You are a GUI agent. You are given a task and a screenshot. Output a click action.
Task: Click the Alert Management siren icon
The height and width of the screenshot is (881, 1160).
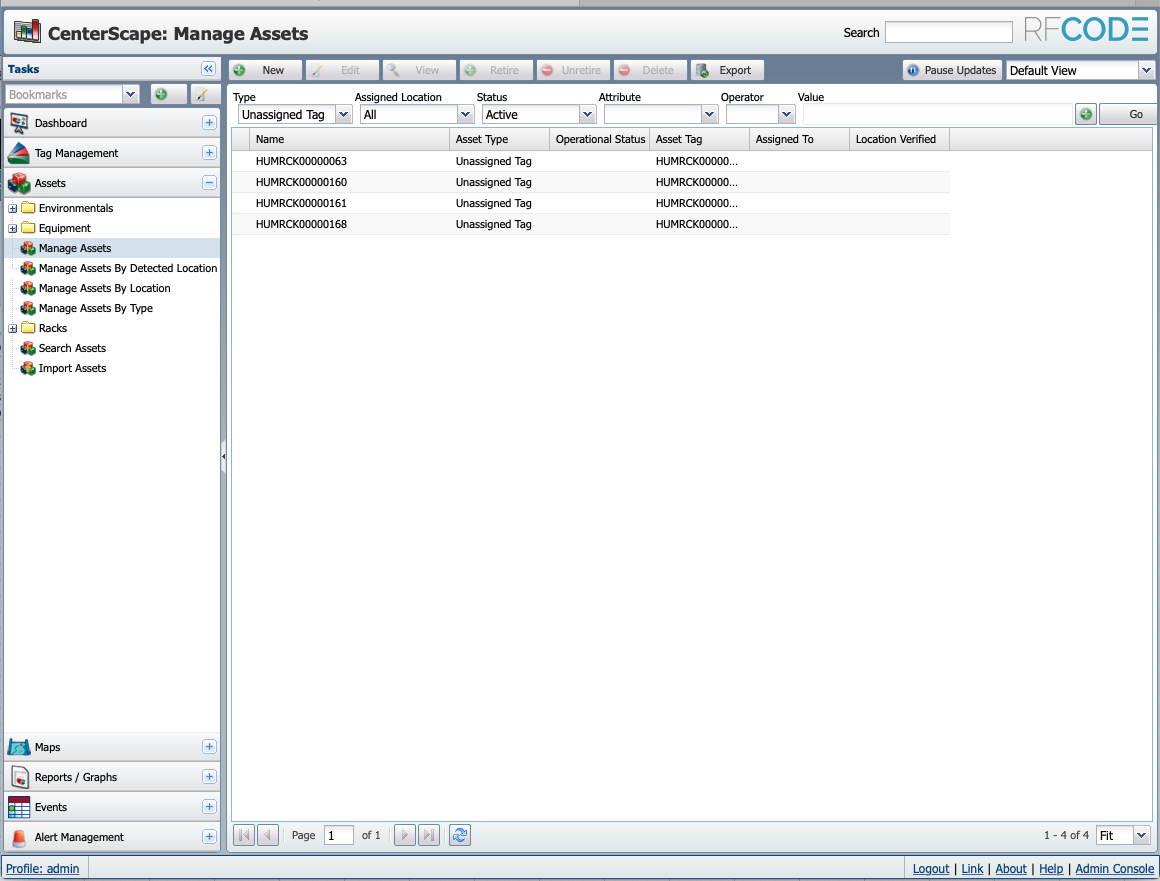pos(18,837)
